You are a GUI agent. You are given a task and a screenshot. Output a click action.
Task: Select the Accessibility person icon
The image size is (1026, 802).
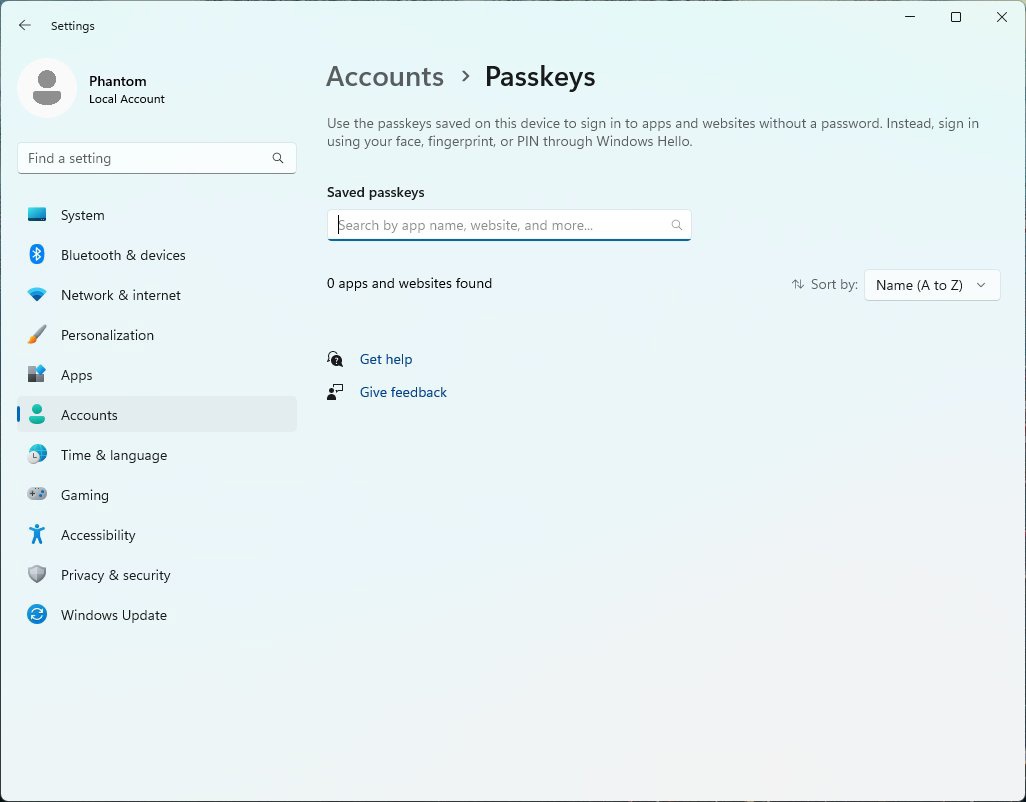point(37,534)
